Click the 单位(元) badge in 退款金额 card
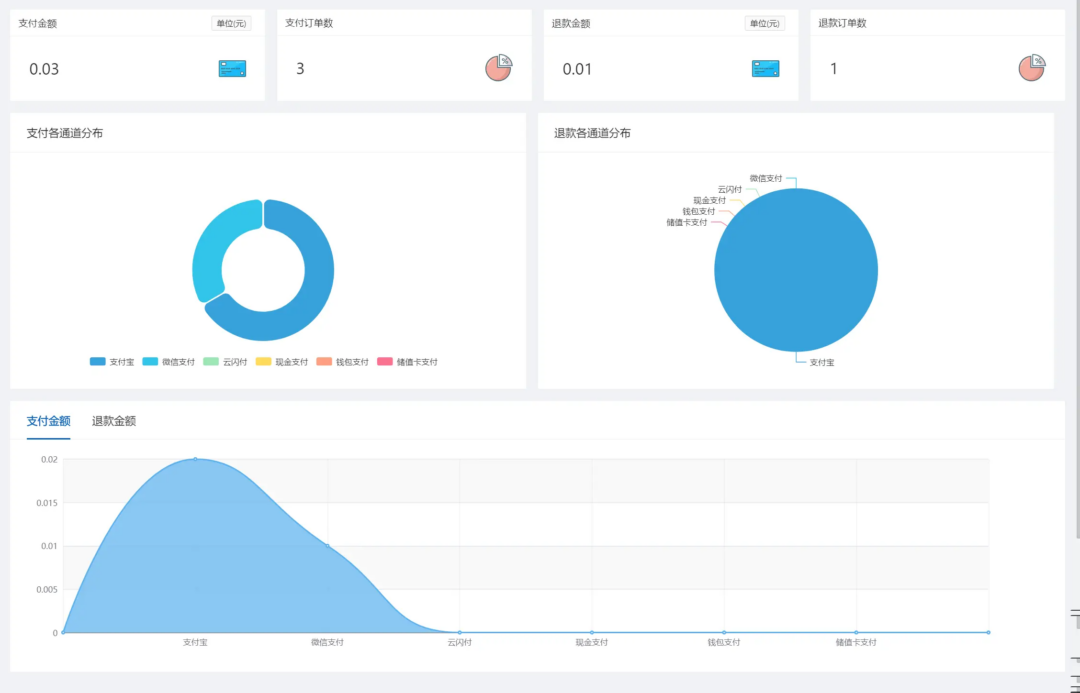 [x=764, y=24]
